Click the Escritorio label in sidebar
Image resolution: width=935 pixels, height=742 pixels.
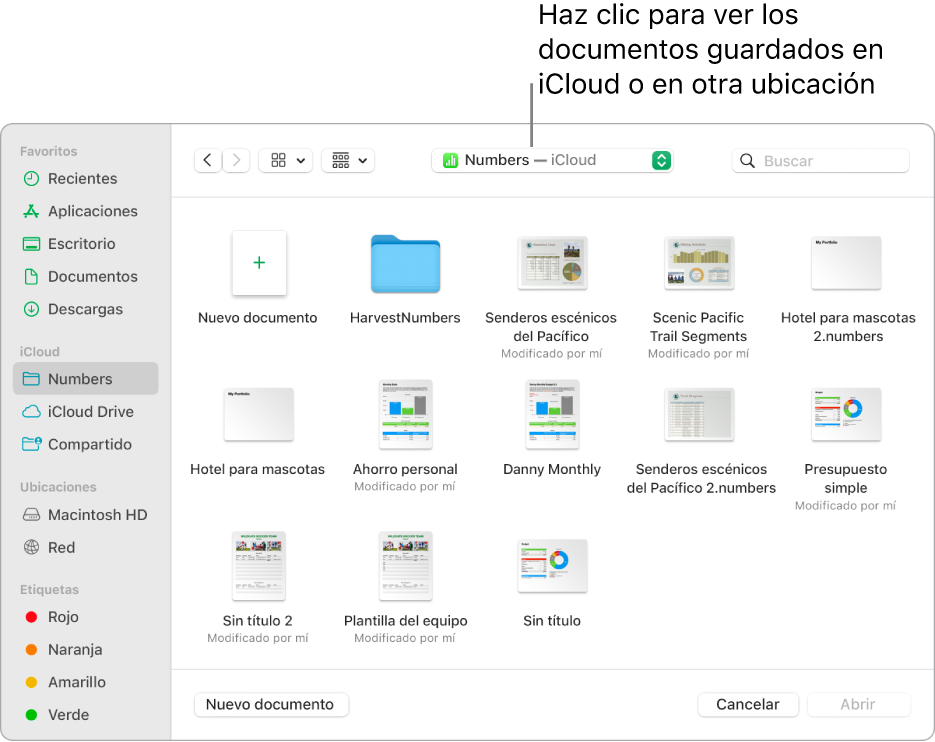[x=82, y=244]
